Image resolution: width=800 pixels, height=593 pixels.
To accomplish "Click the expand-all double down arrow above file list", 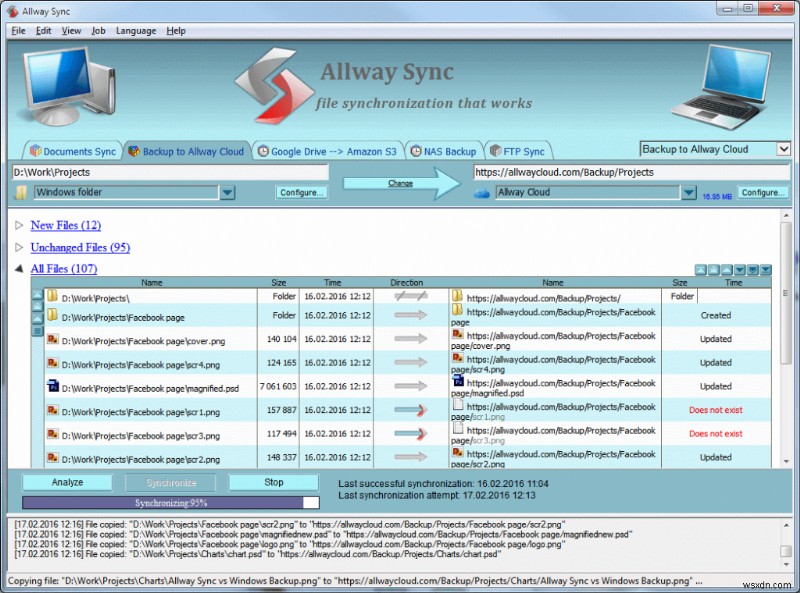I will pos(752,269).
